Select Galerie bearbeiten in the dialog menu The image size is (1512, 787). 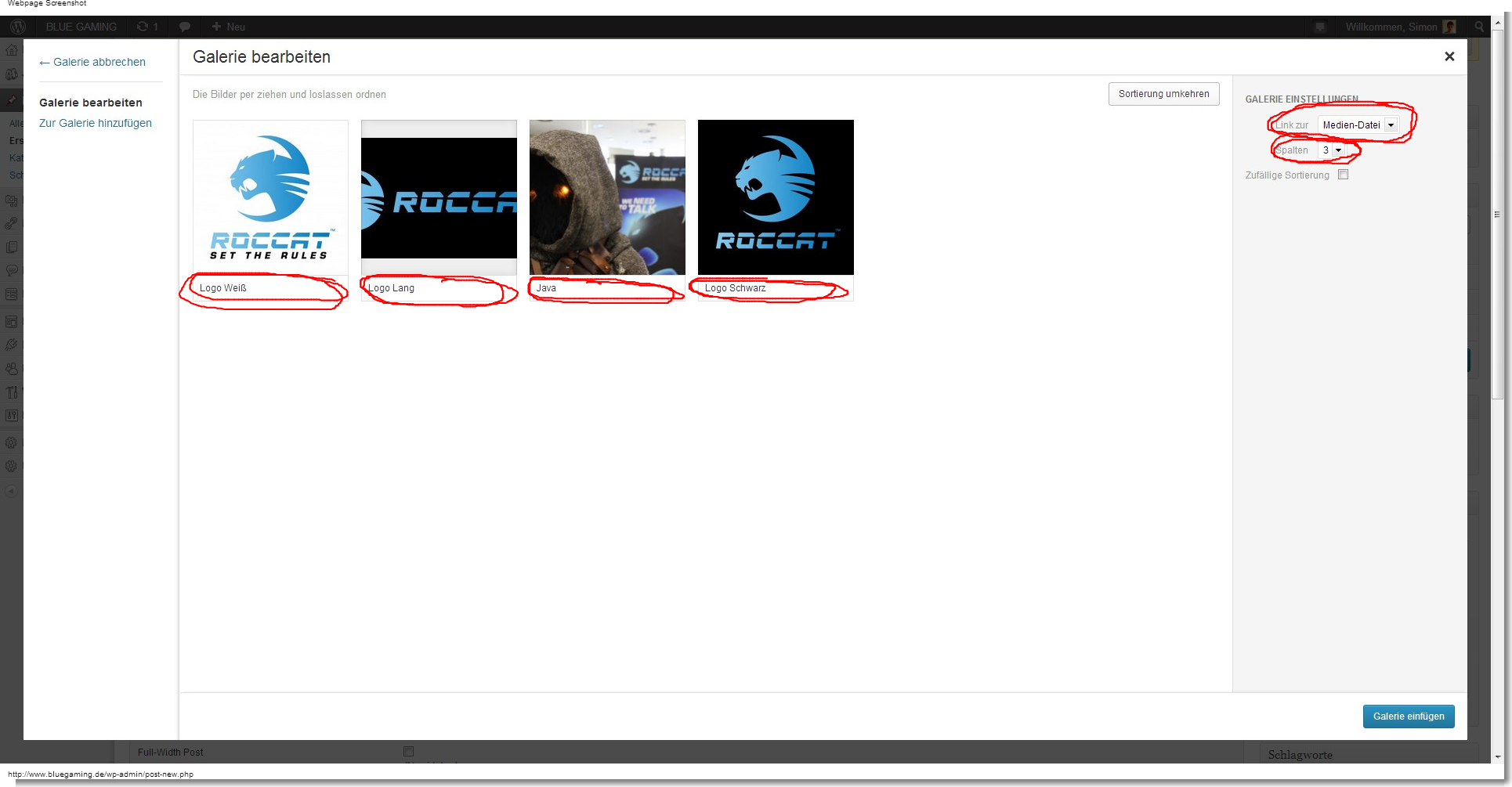point(91,103)
